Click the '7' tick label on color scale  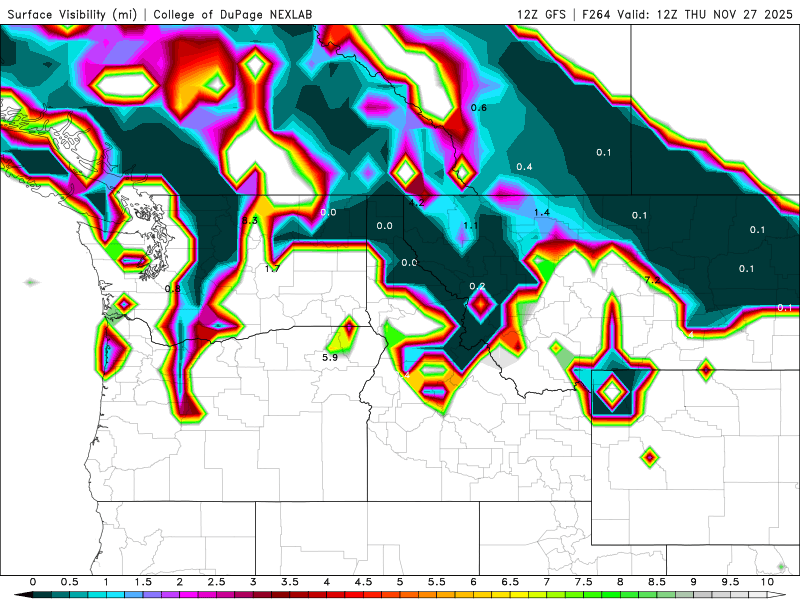coord(547,582)
